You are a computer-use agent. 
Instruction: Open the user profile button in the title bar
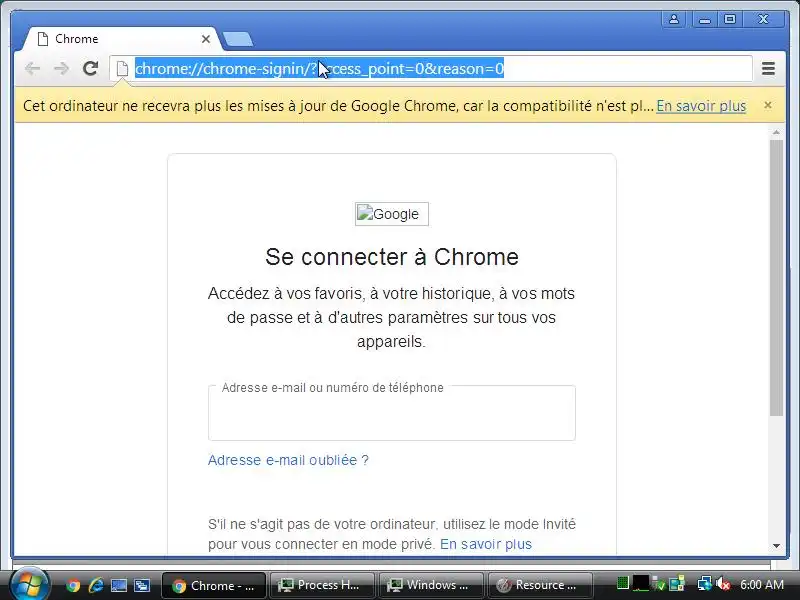(673, 19)
